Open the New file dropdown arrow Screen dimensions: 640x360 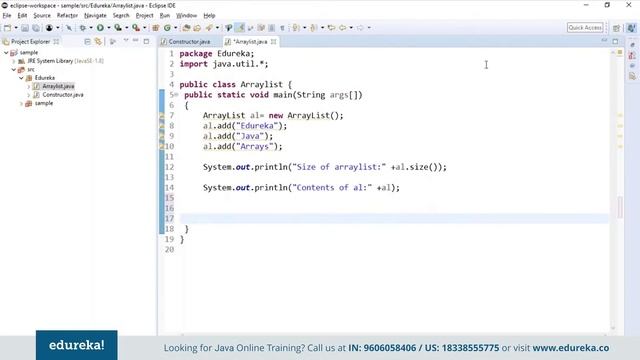click(x=16, y=28)
